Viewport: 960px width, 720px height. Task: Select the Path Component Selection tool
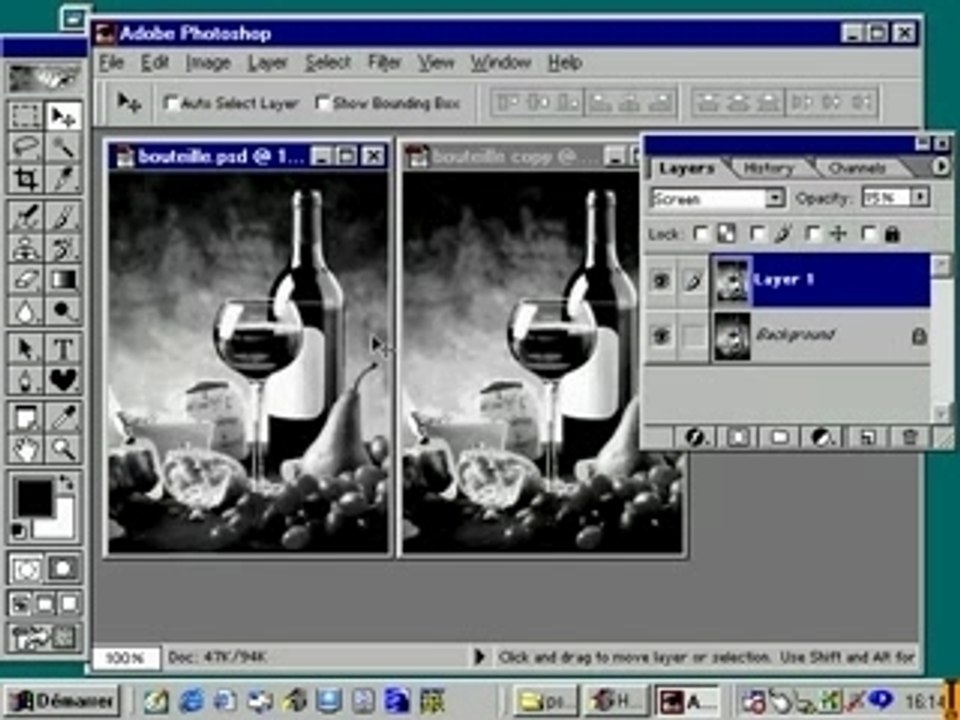pos(26,349)
